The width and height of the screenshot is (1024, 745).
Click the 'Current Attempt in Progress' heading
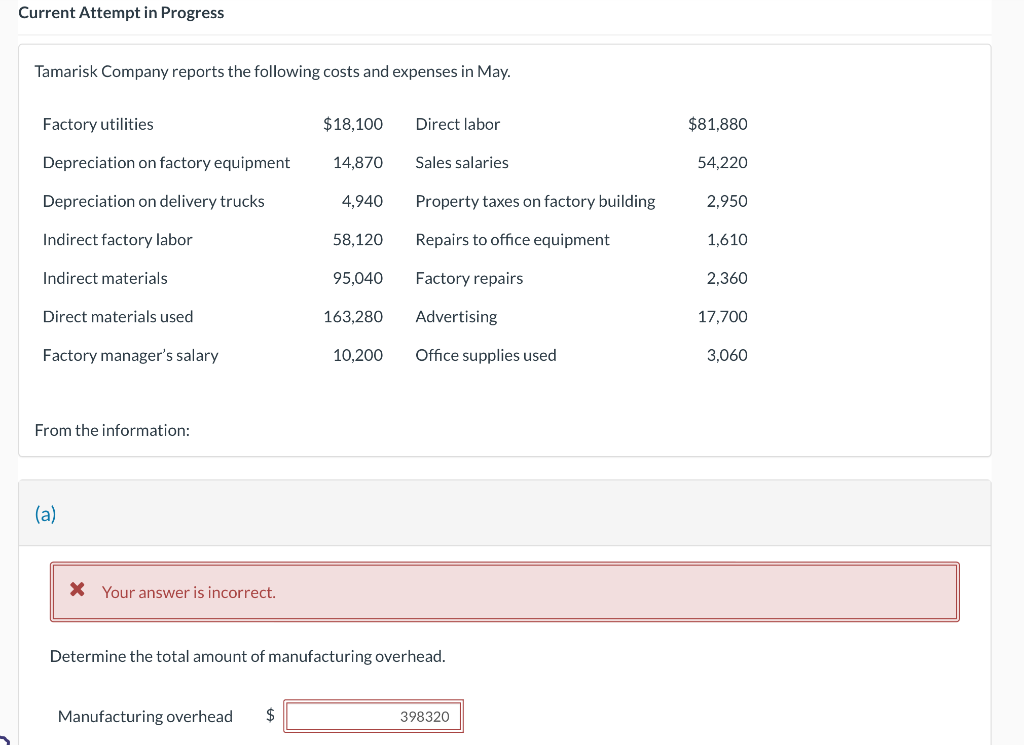point(121,13)
